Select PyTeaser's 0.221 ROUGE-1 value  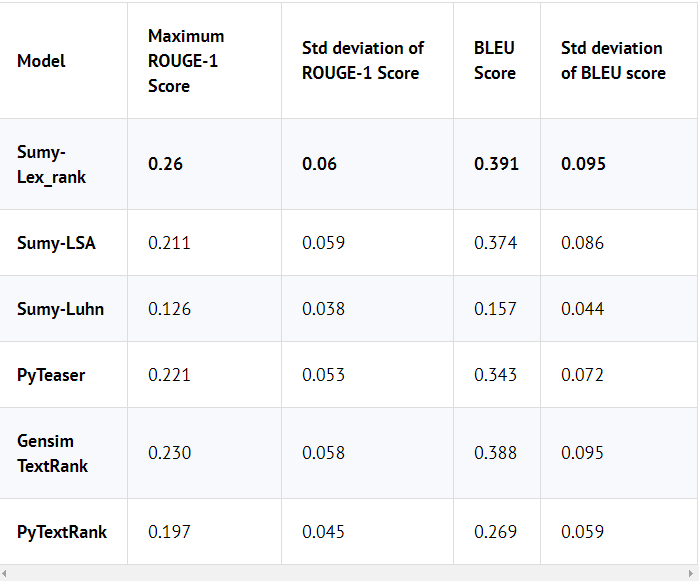point(169,375)
